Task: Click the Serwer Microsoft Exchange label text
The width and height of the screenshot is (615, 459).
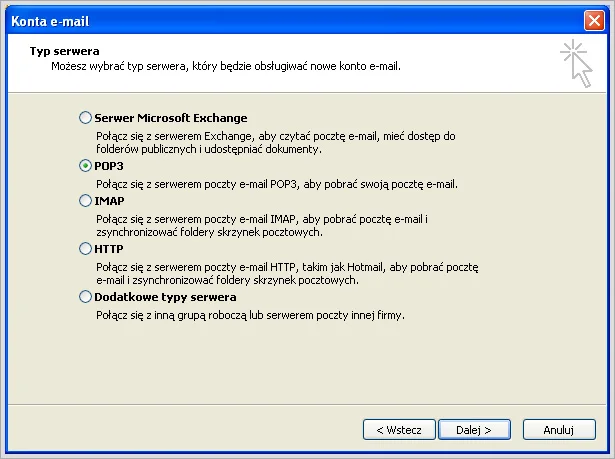Action: click(170, 118)
